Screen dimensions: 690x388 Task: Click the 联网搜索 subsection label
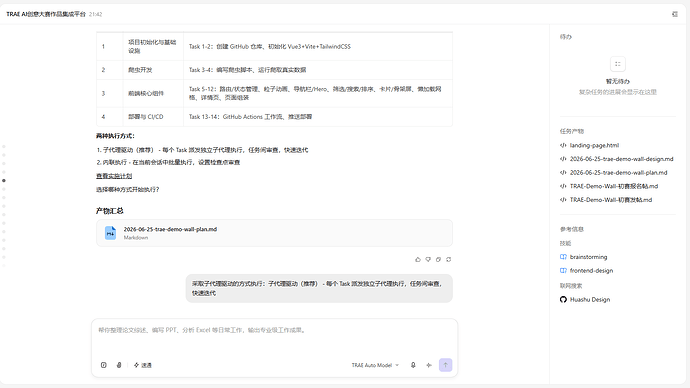click(571, 286)
